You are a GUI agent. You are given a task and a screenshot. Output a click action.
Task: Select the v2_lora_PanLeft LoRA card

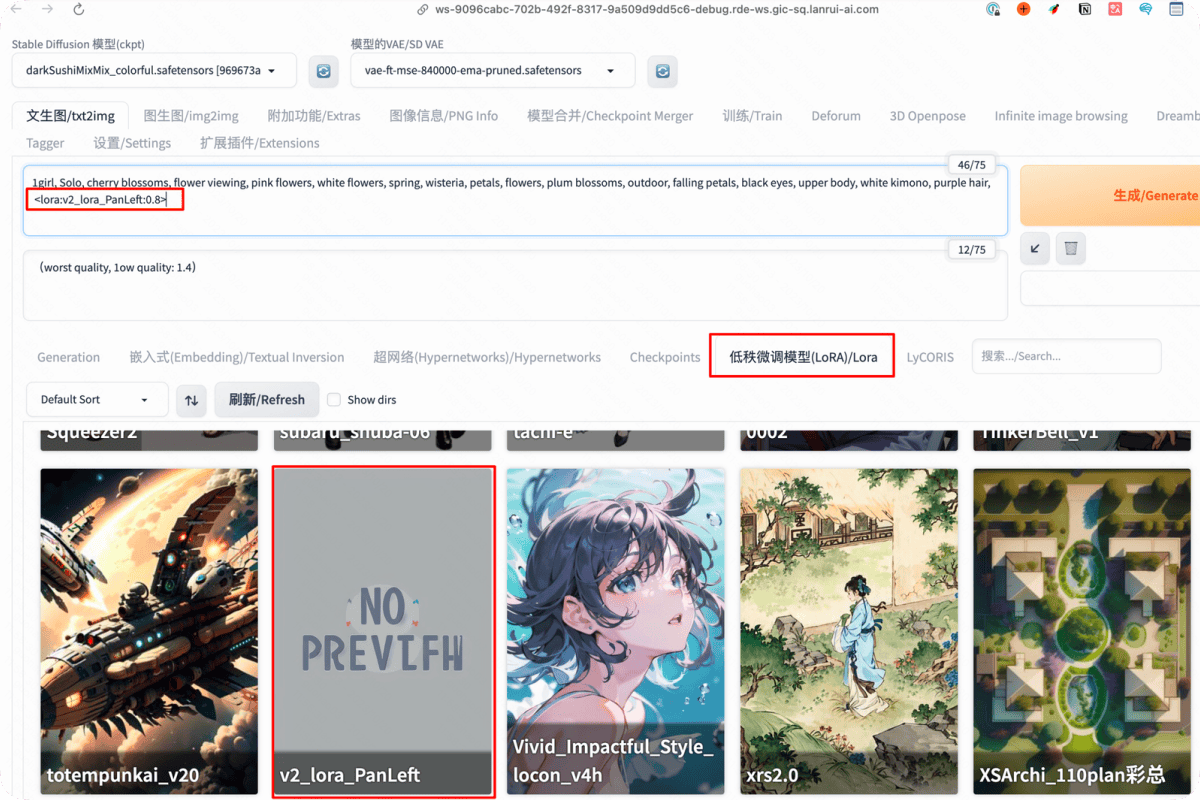click(x=383, y=631)
